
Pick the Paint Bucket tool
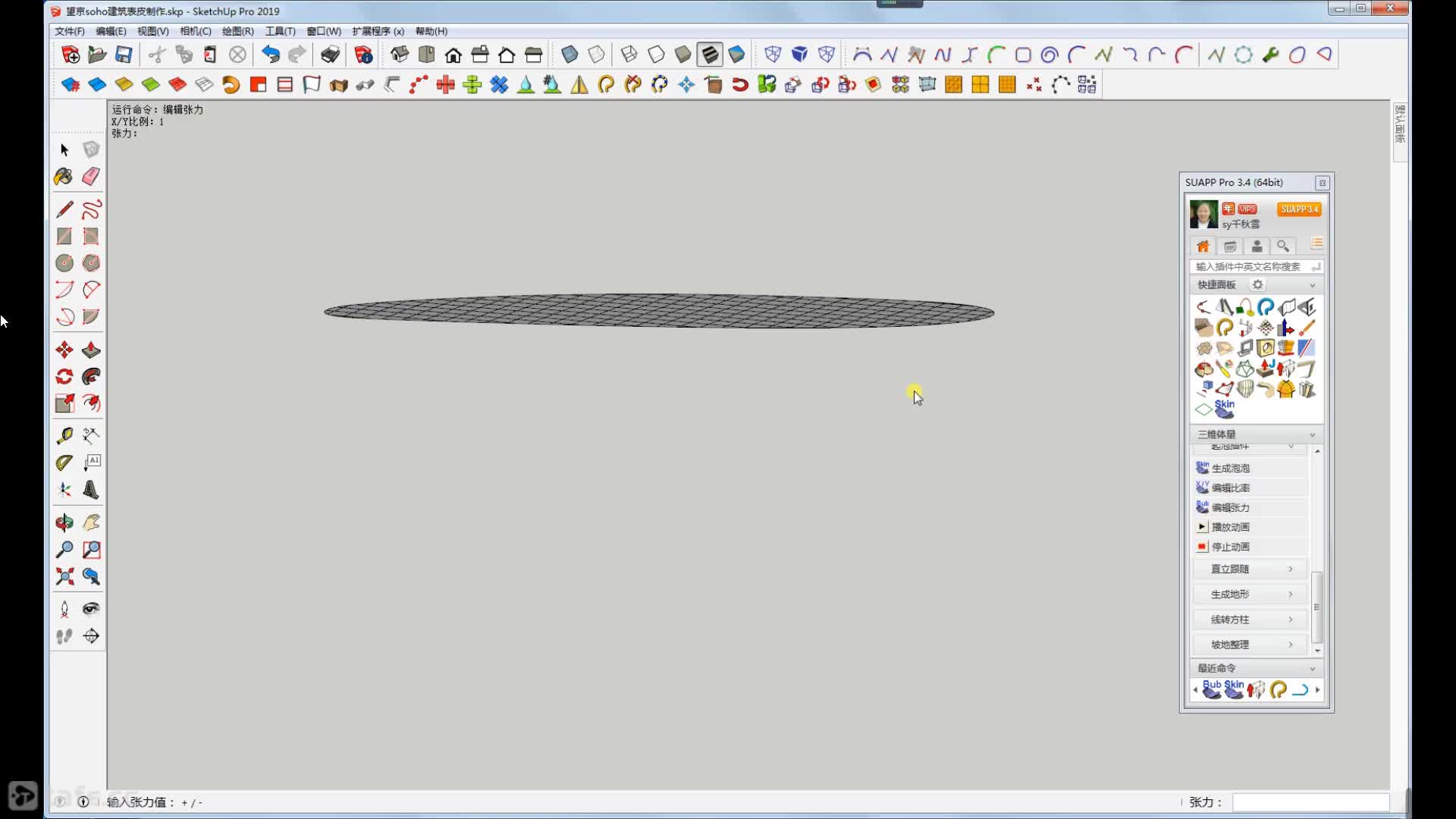[64, 177]
